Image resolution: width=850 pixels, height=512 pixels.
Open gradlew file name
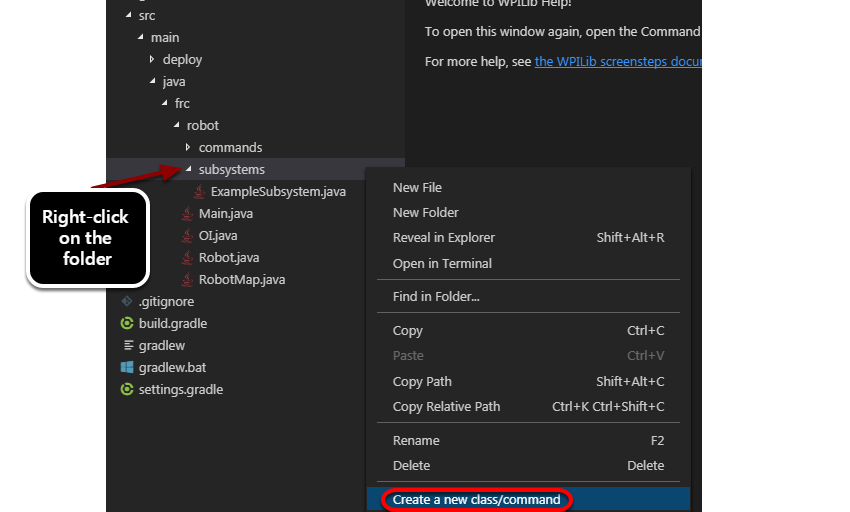click(x=162, y=345)
